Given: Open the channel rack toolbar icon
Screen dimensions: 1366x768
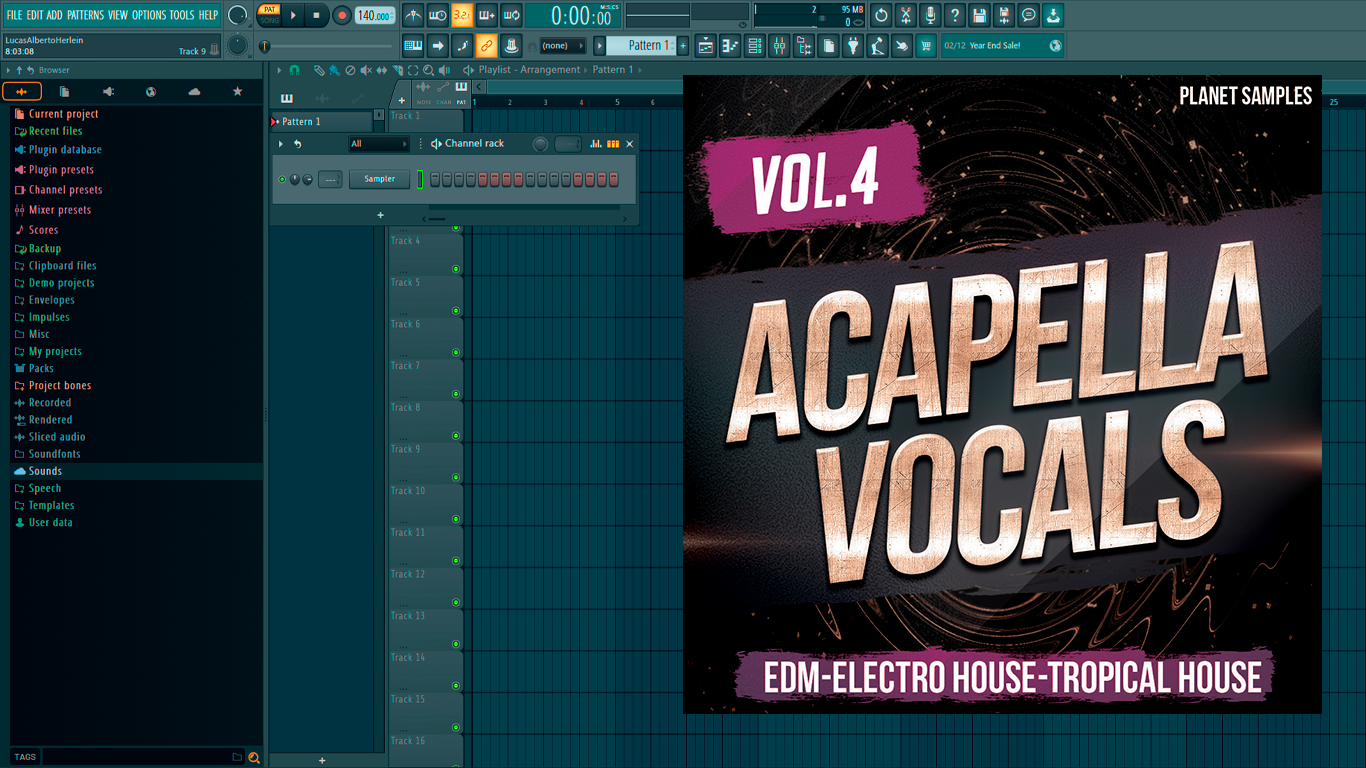Looking at the screenshot, I should tap(755, 45).
